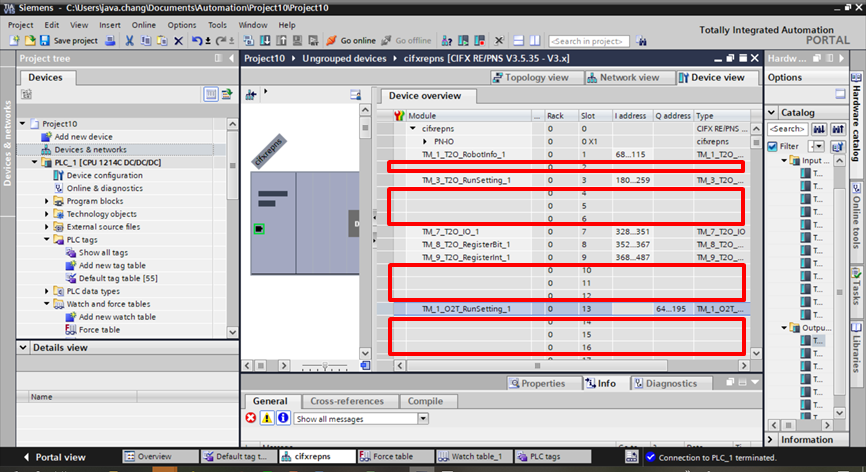Image resolution: width=866 pixels, height=472 pixels.
Task: Click the Copy icon in the toolbar
Action: (146, 40)
